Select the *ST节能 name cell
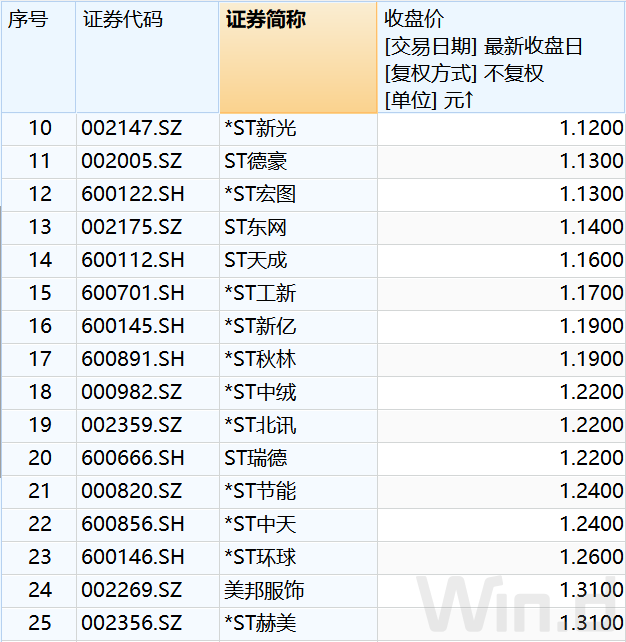 [x=298, y=491]
